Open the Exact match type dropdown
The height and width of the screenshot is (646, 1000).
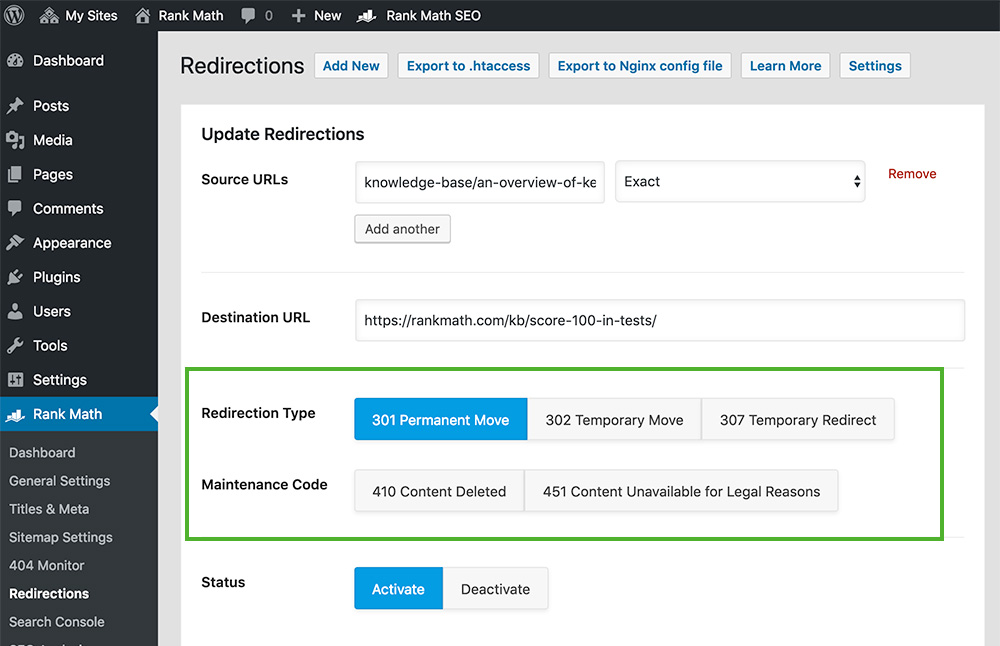click(740, 182)
